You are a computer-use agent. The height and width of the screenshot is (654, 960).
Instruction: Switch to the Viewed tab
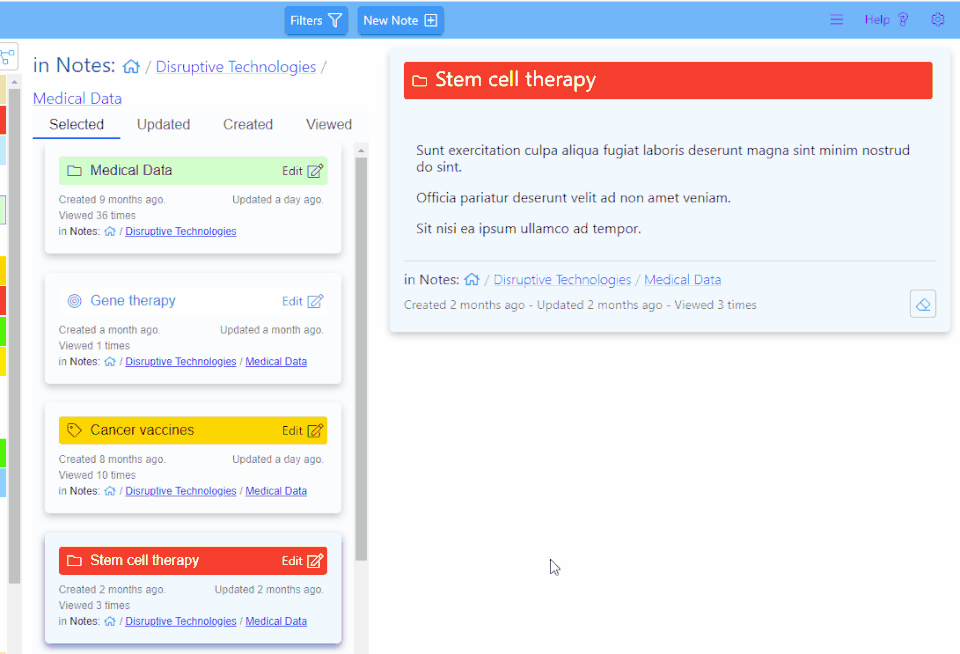coord(329,124)
